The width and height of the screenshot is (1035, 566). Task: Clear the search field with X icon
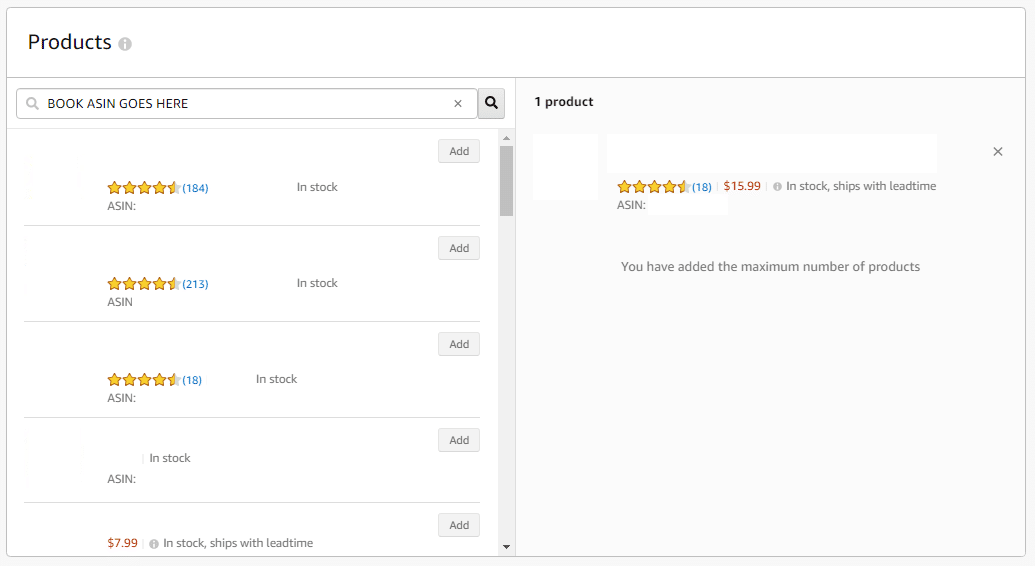457,104
